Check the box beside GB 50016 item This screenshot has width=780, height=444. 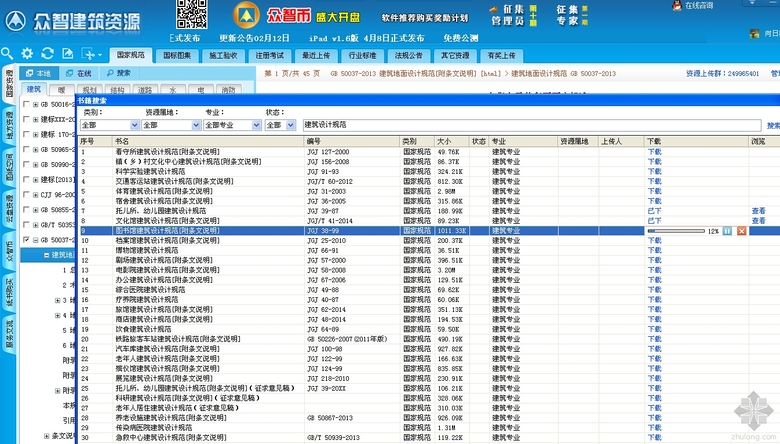pyautogui.click(x=27, y=104)
